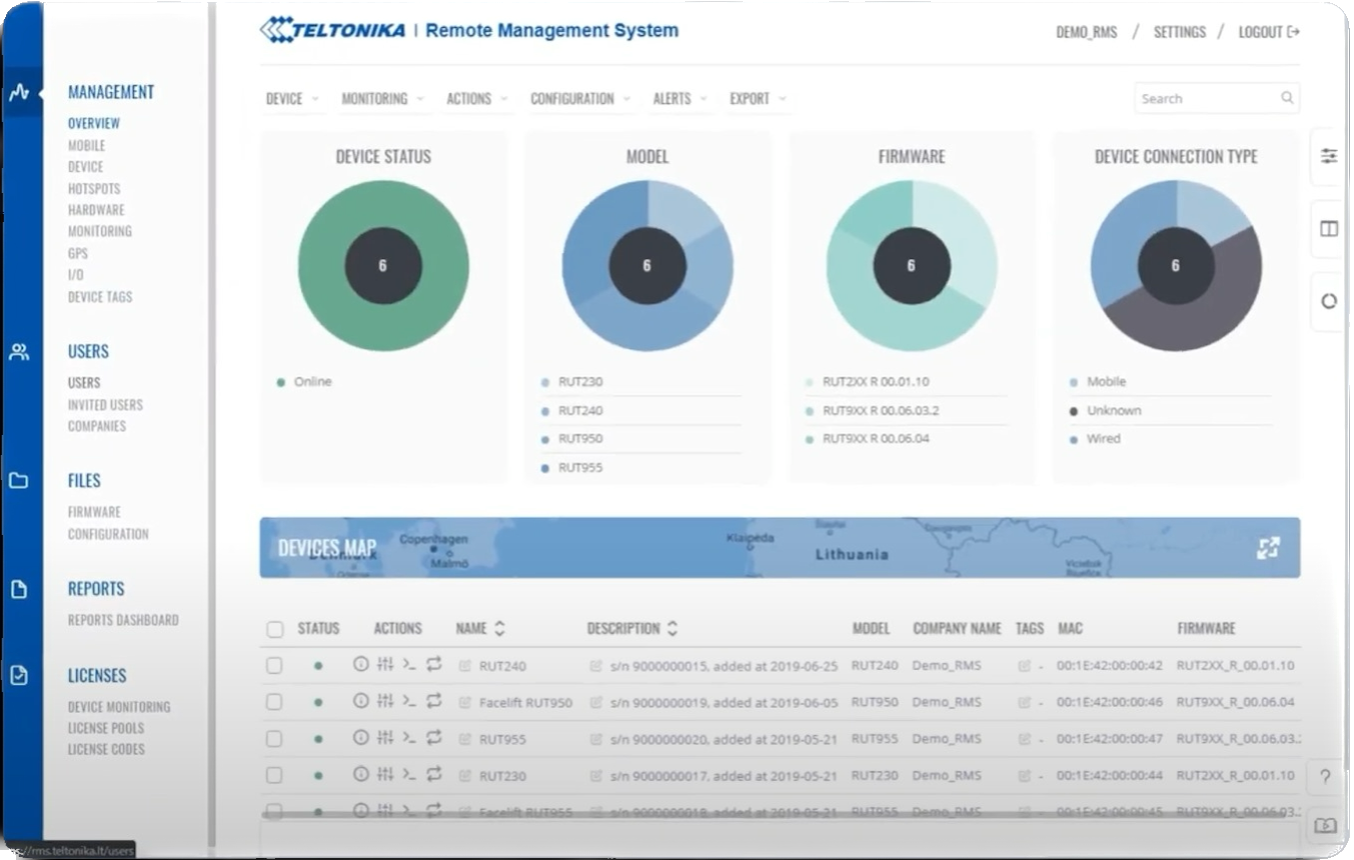Show device info for the RUT230 row
The image size is (1354, 860).
click(361, 775)
